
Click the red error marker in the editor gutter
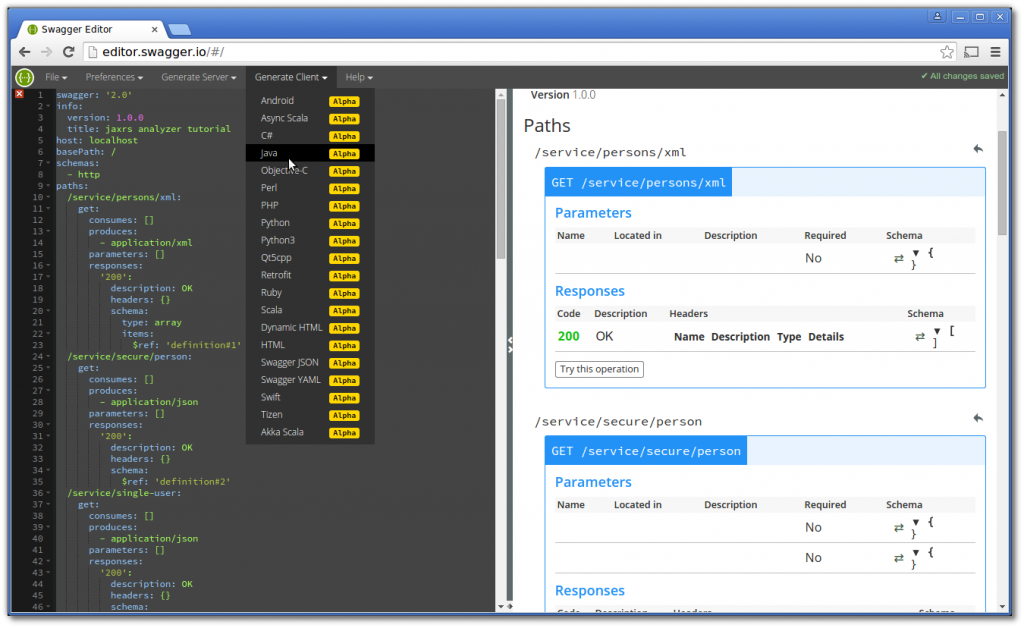pos(18,92)
